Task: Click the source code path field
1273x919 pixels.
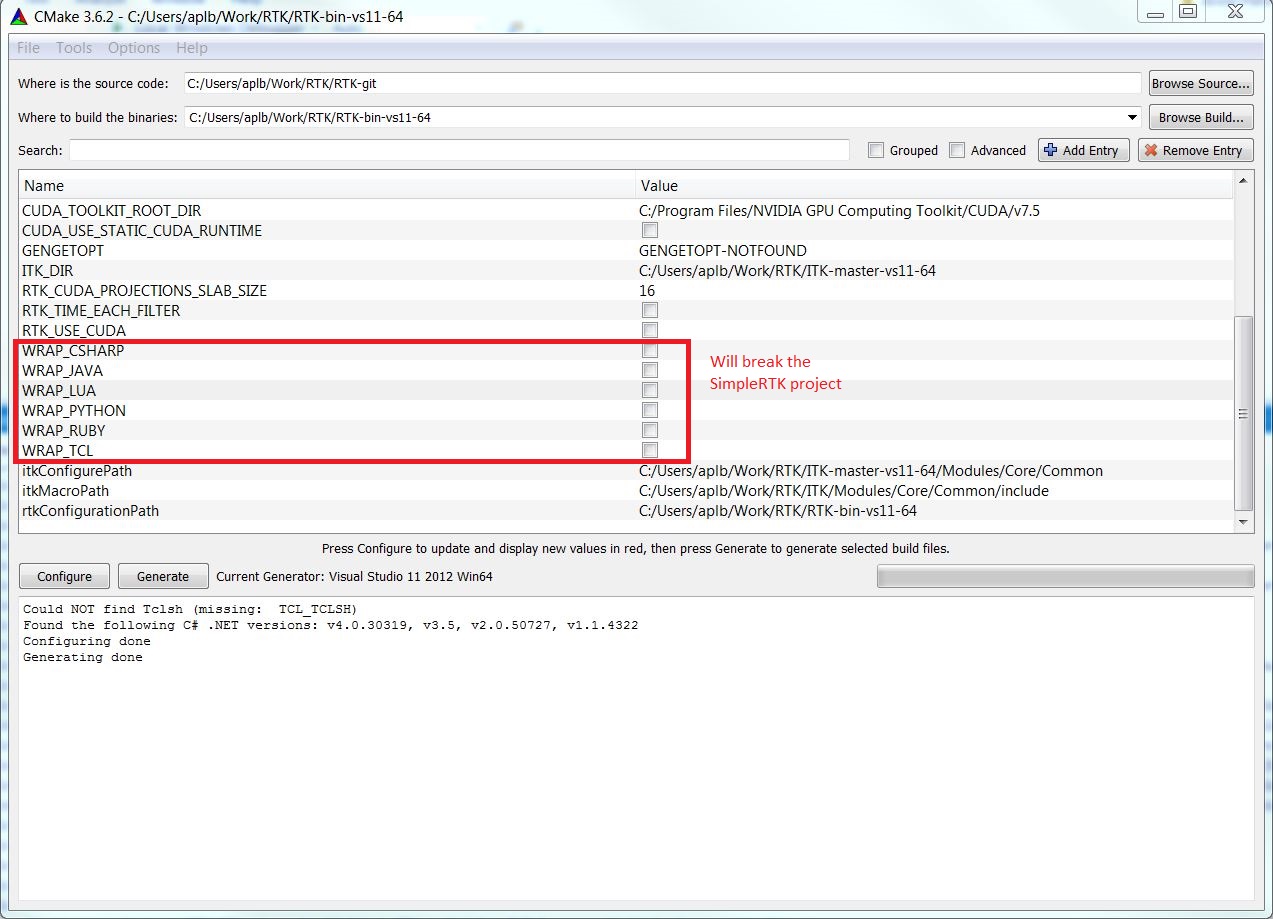Action: (662, 83)
